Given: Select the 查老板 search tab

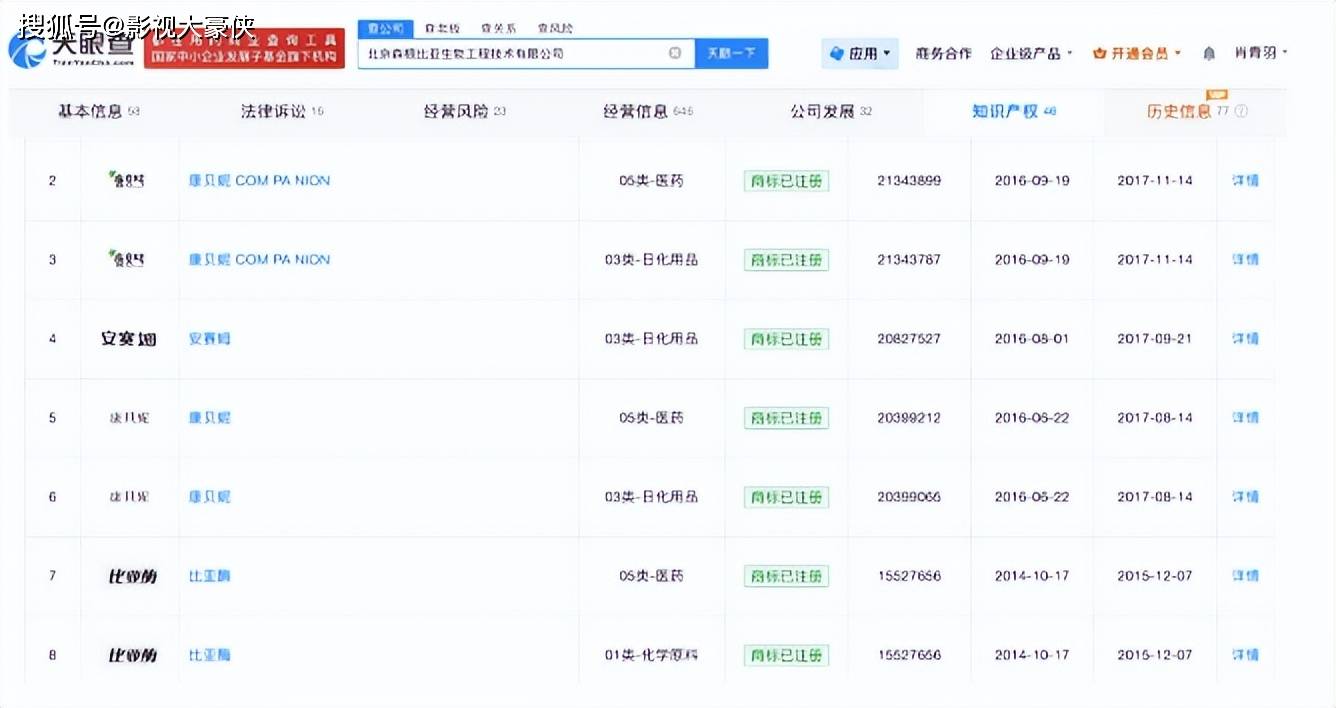Looking at the screenshot, I should (442, 28).
